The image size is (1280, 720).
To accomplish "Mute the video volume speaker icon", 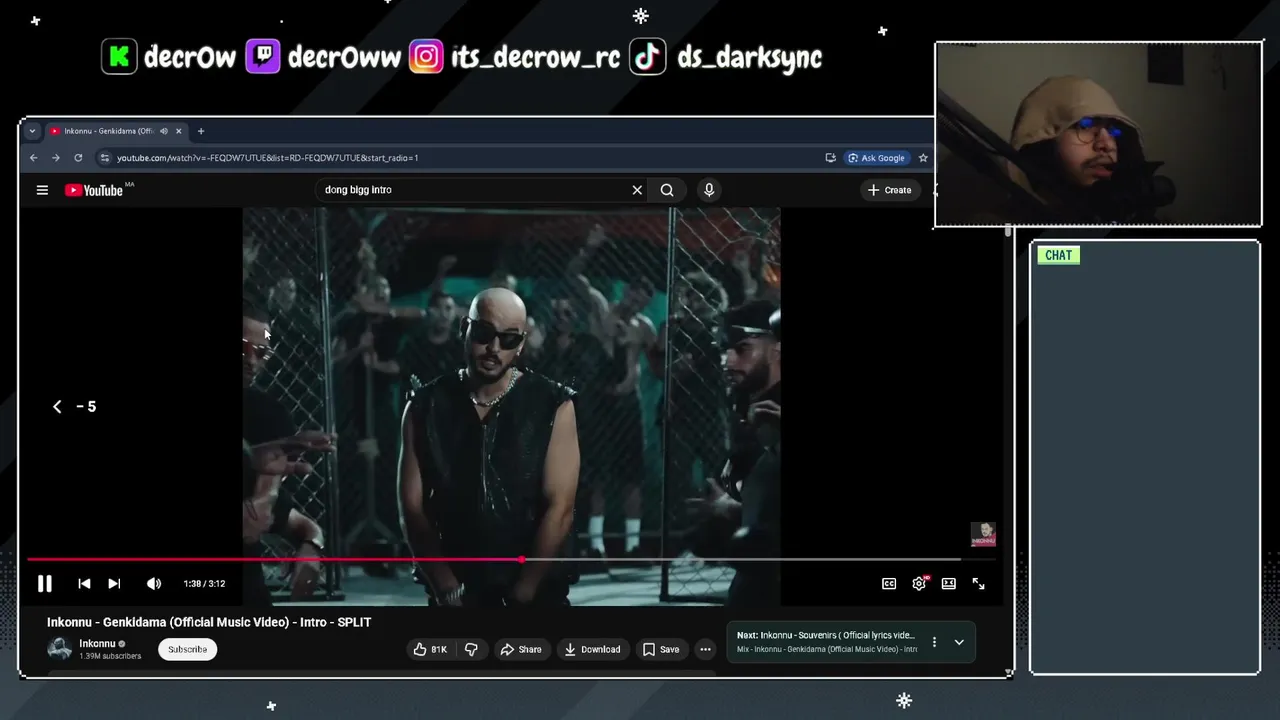I will pos(154,583).
